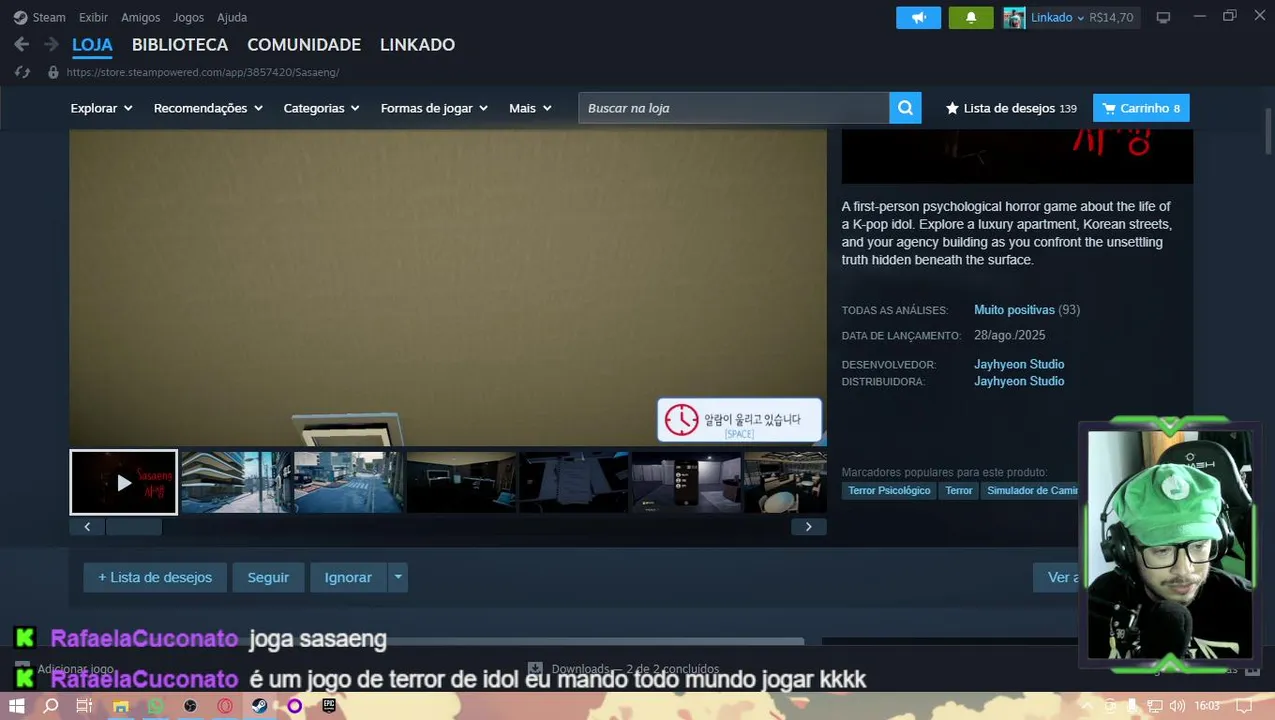
Task: Select the apartment exterior screenshot thumbnail
Action: coord(237,482)
